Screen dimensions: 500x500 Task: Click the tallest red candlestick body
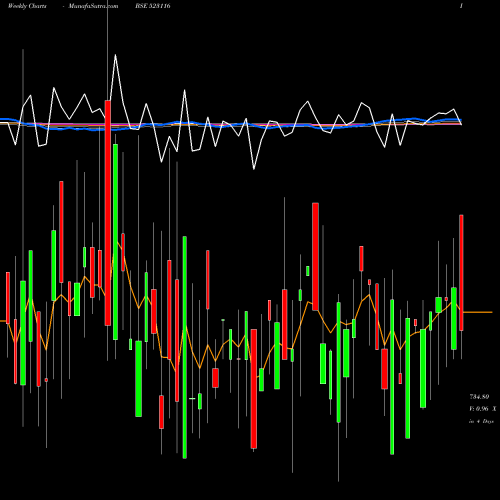(108, 213)
